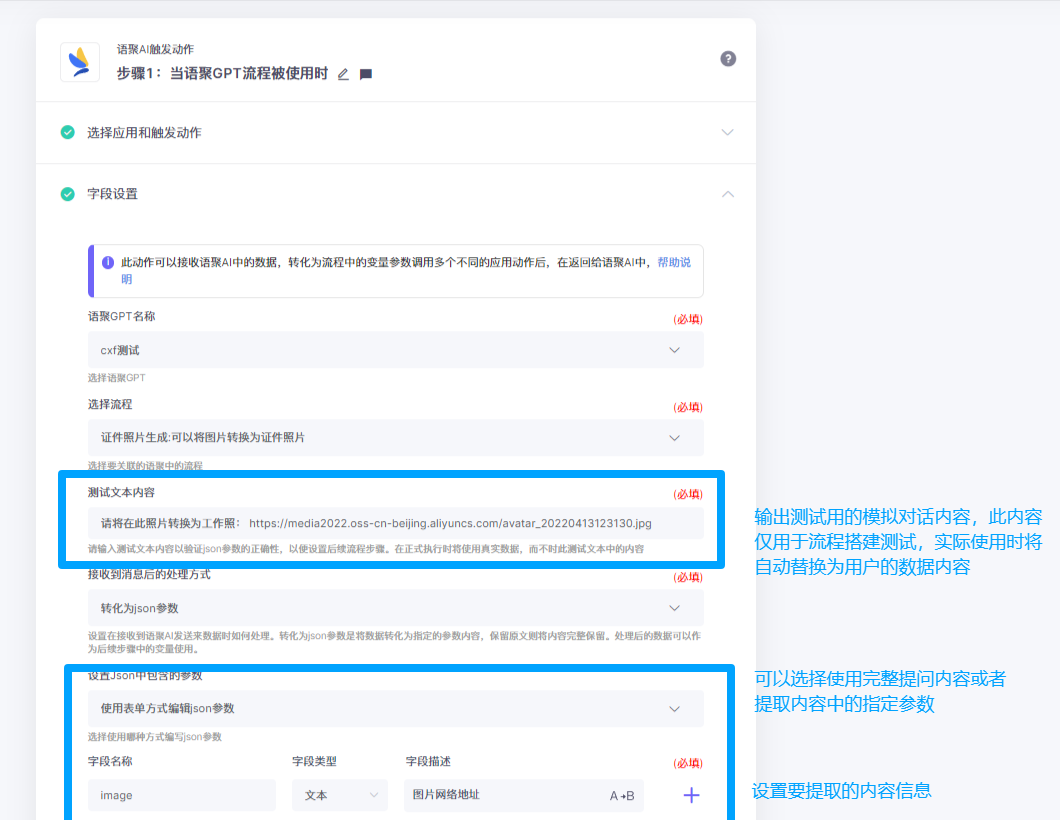Click the 选择使用哪种方式编写json参数 hint text
Viewport: 1060px width, 820px height.
[155, 737]
